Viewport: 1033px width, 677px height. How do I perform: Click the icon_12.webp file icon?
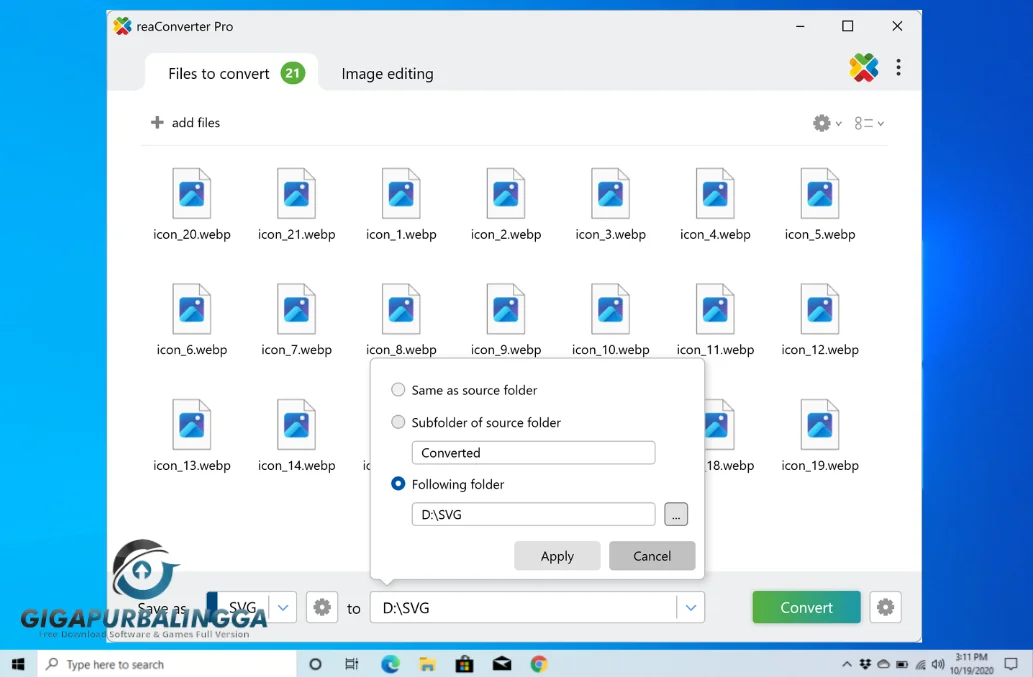(820, 309)
